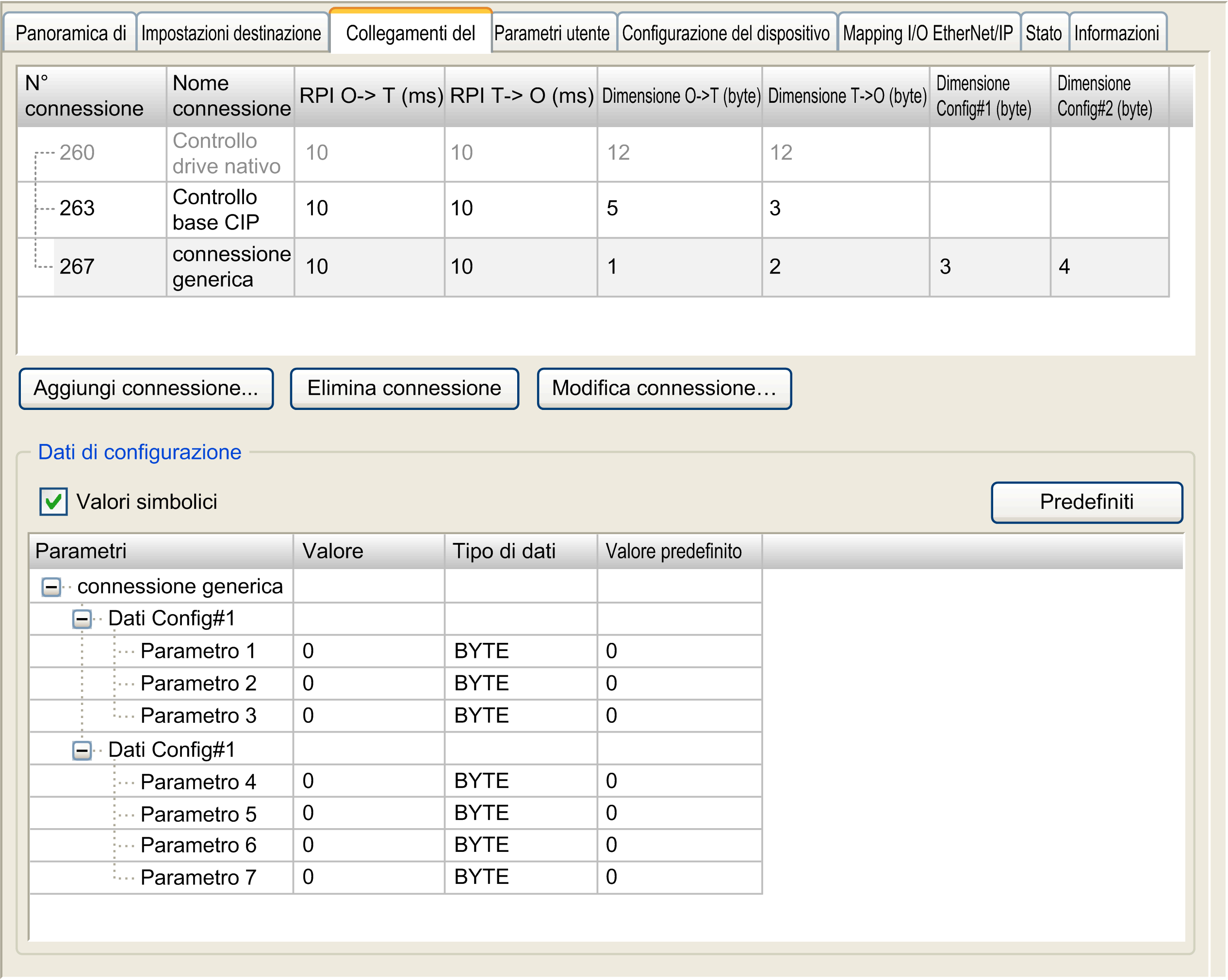The image size is (1228, 980).
Task: Click the Parametri column header
Action: pyautogui.click(x=162, y=551)
